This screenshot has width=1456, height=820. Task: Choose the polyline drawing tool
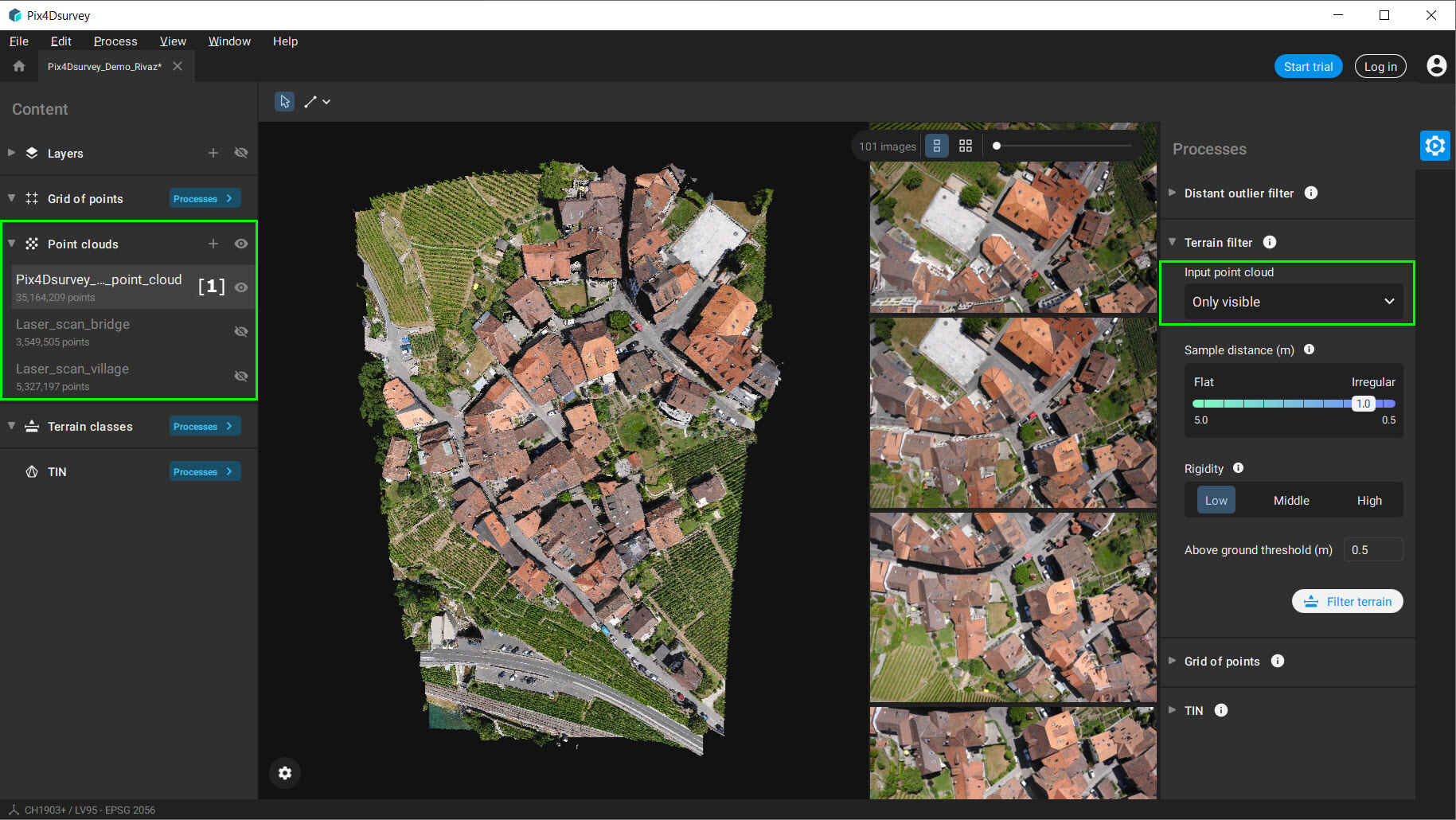coord(310,102)
